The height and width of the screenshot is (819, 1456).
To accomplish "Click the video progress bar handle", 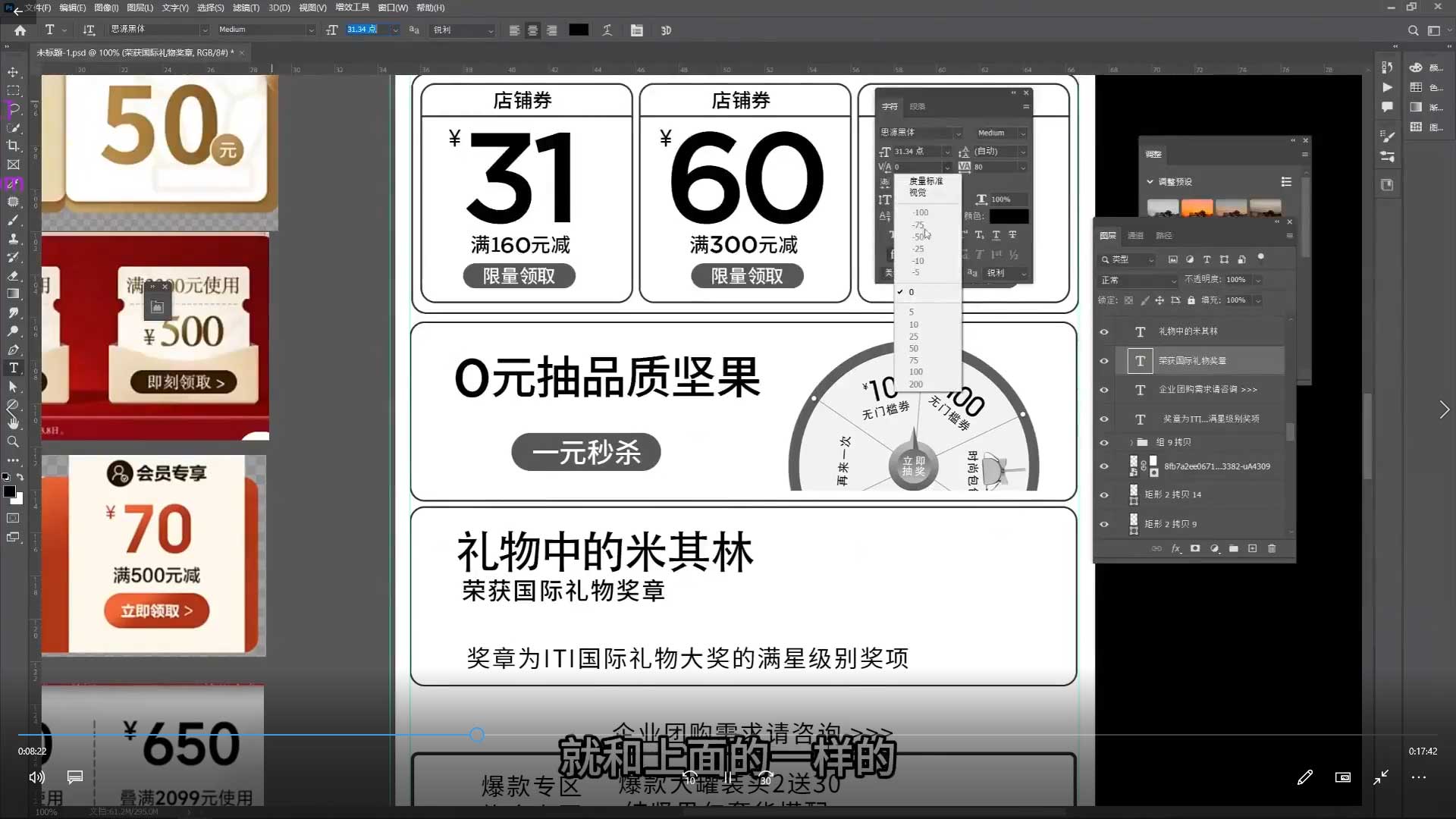I will 476,735.
